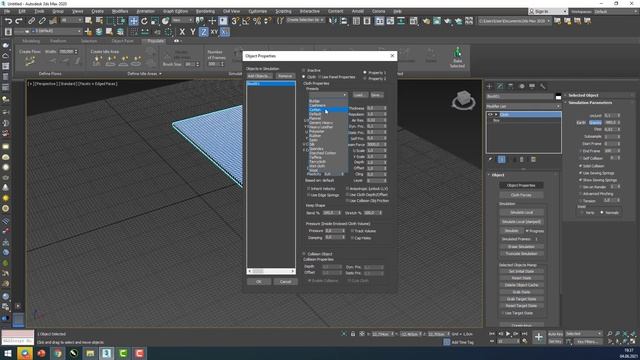The image size is (640, 360).
Task: Open the Display panel icon
Action: (532, 86)
